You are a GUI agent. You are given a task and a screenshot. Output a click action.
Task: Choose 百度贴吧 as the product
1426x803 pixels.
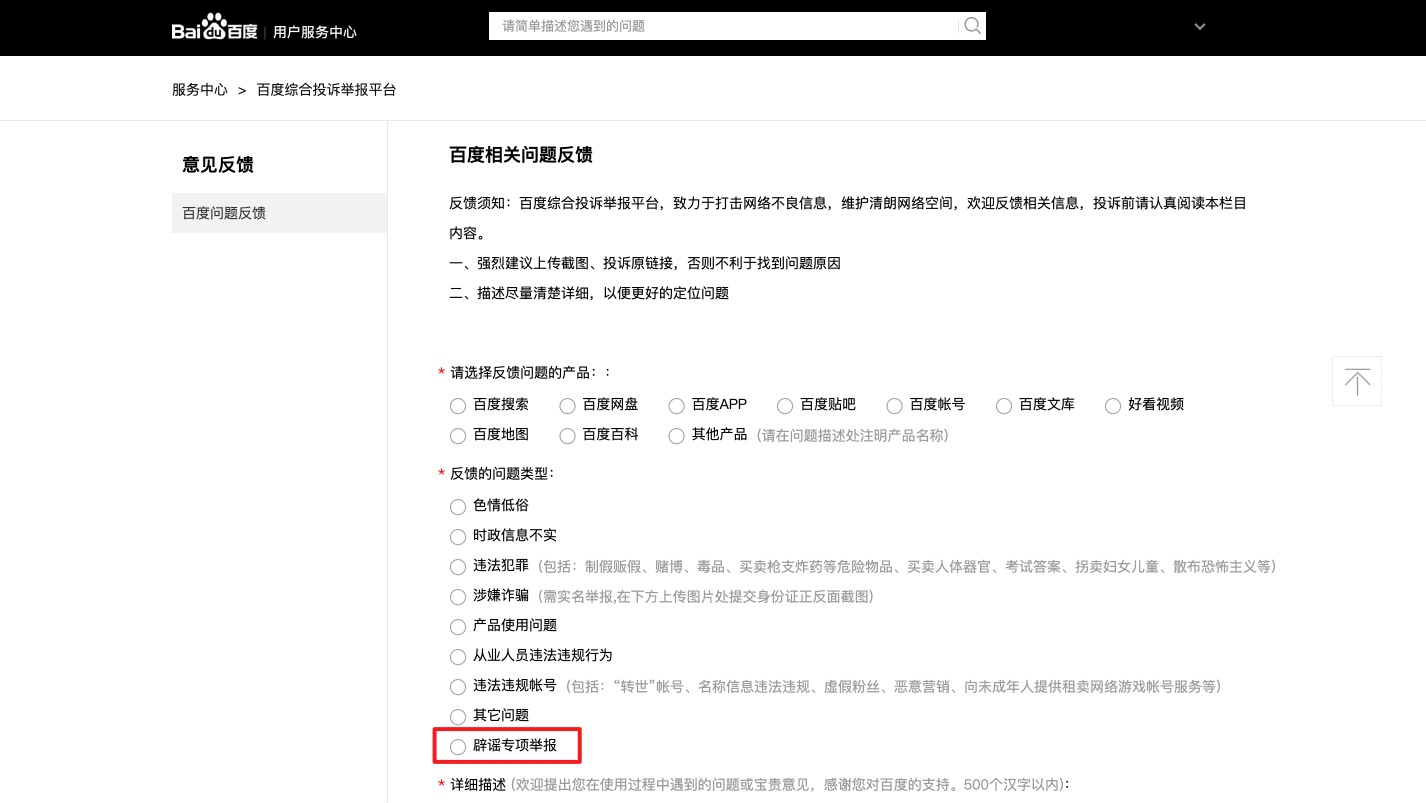click(785, 406)
